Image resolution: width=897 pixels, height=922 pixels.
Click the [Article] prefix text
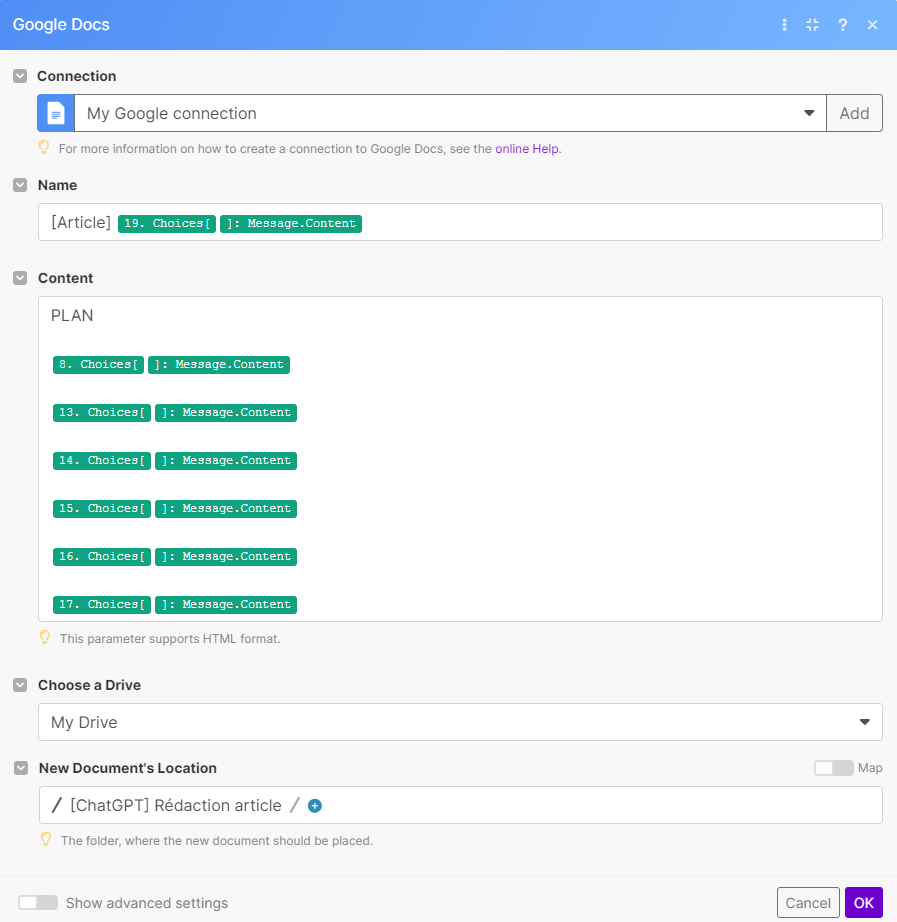(x=81, y=223)
